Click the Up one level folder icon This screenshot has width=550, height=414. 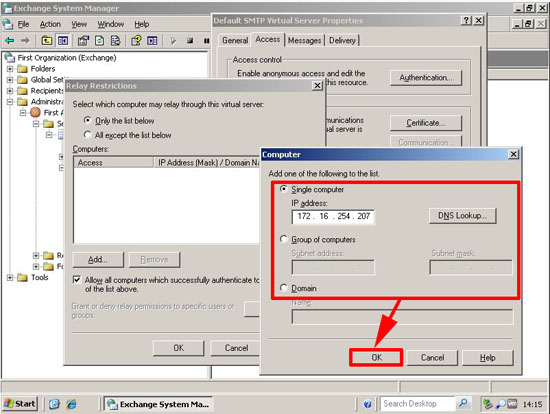pos(46,41)
